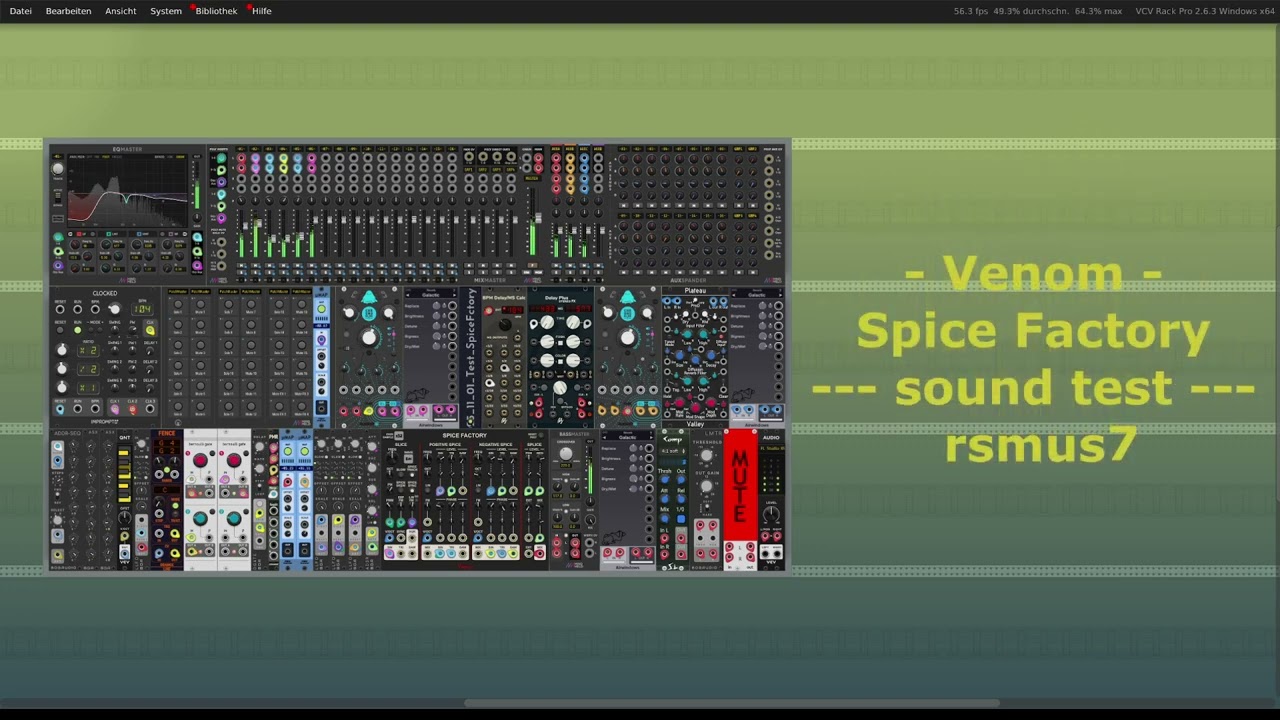Screen dimensions: 1280x720
Task: Open the Hilfe menu
Action: click(262, 11)
